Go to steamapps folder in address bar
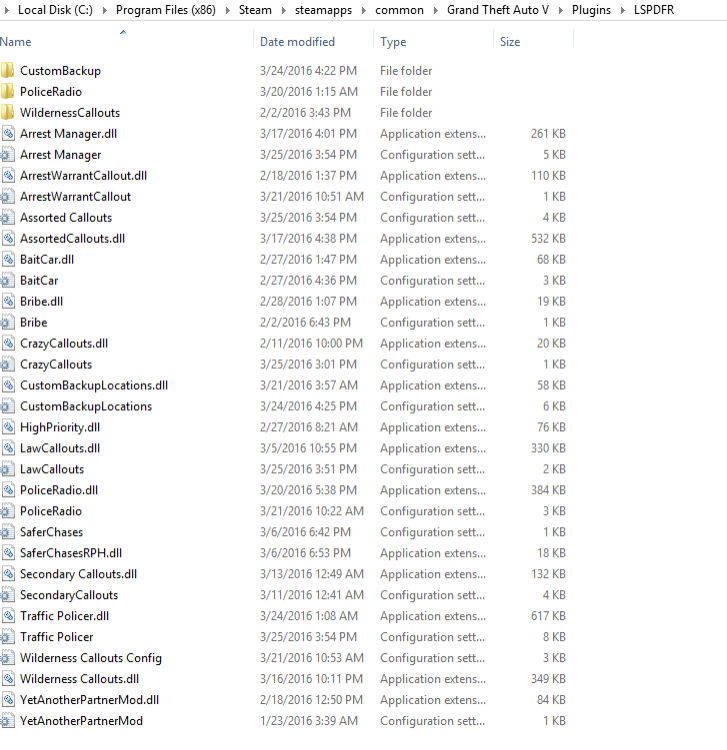This screenshot has width=727, height=750. pyautogui.click(x=323, y=10)
